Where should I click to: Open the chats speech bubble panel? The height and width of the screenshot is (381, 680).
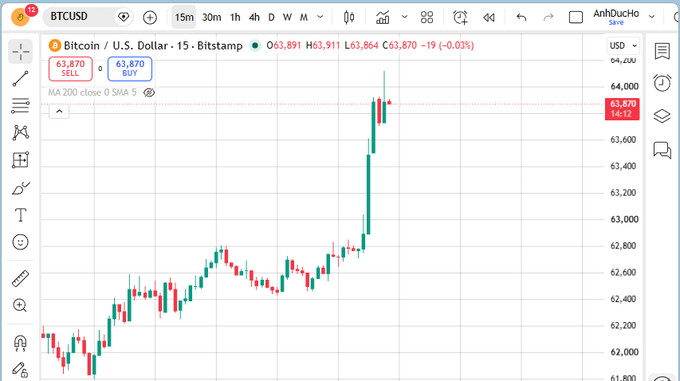pos(662,150)
